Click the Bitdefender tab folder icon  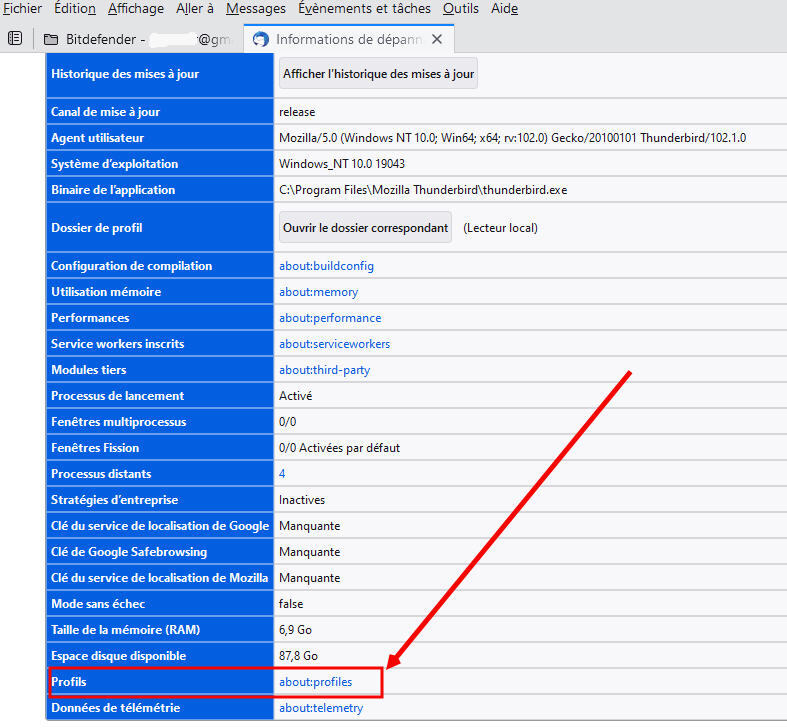(51, 39)
